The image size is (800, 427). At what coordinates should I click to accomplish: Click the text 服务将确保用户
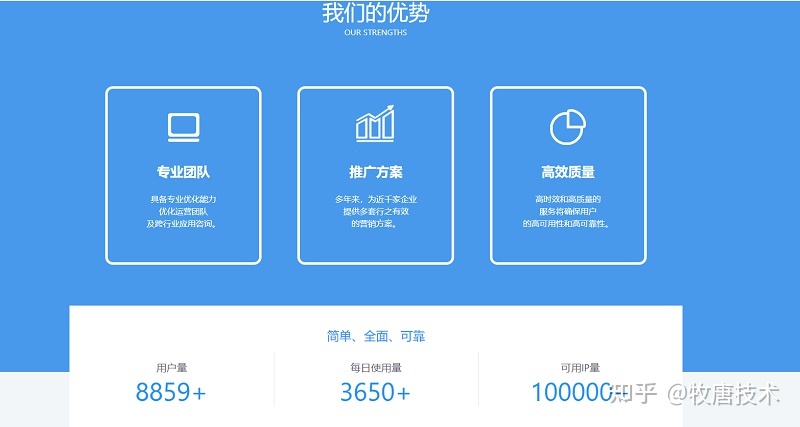(568, 211)
